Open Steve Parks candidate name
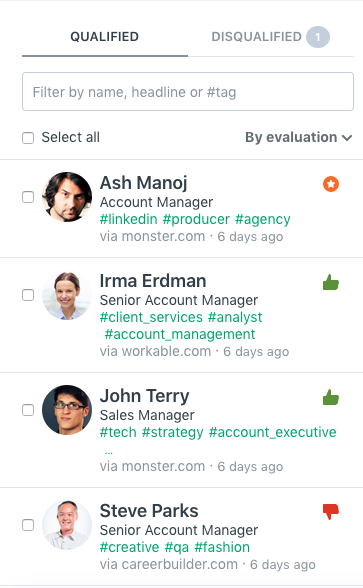363x588 pixels. click(149, 511)
